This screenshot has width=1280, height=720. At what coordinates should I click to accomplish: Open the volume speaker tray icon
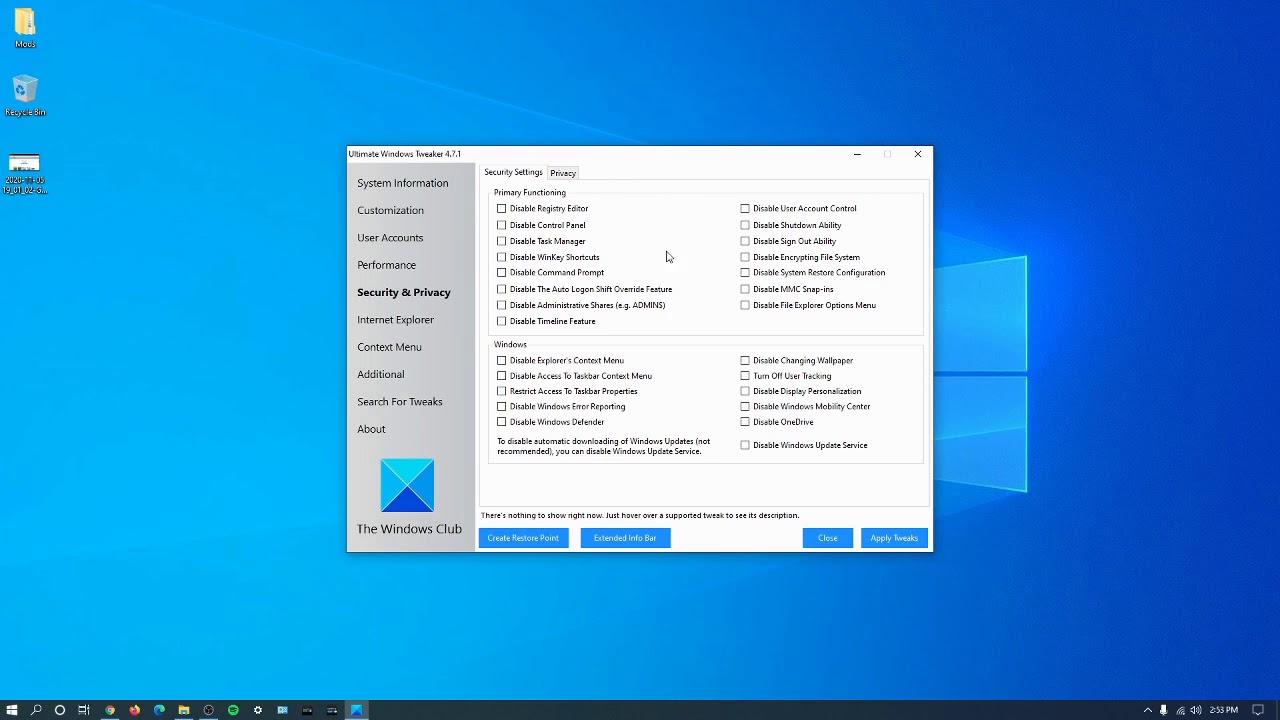point(1196,710)
